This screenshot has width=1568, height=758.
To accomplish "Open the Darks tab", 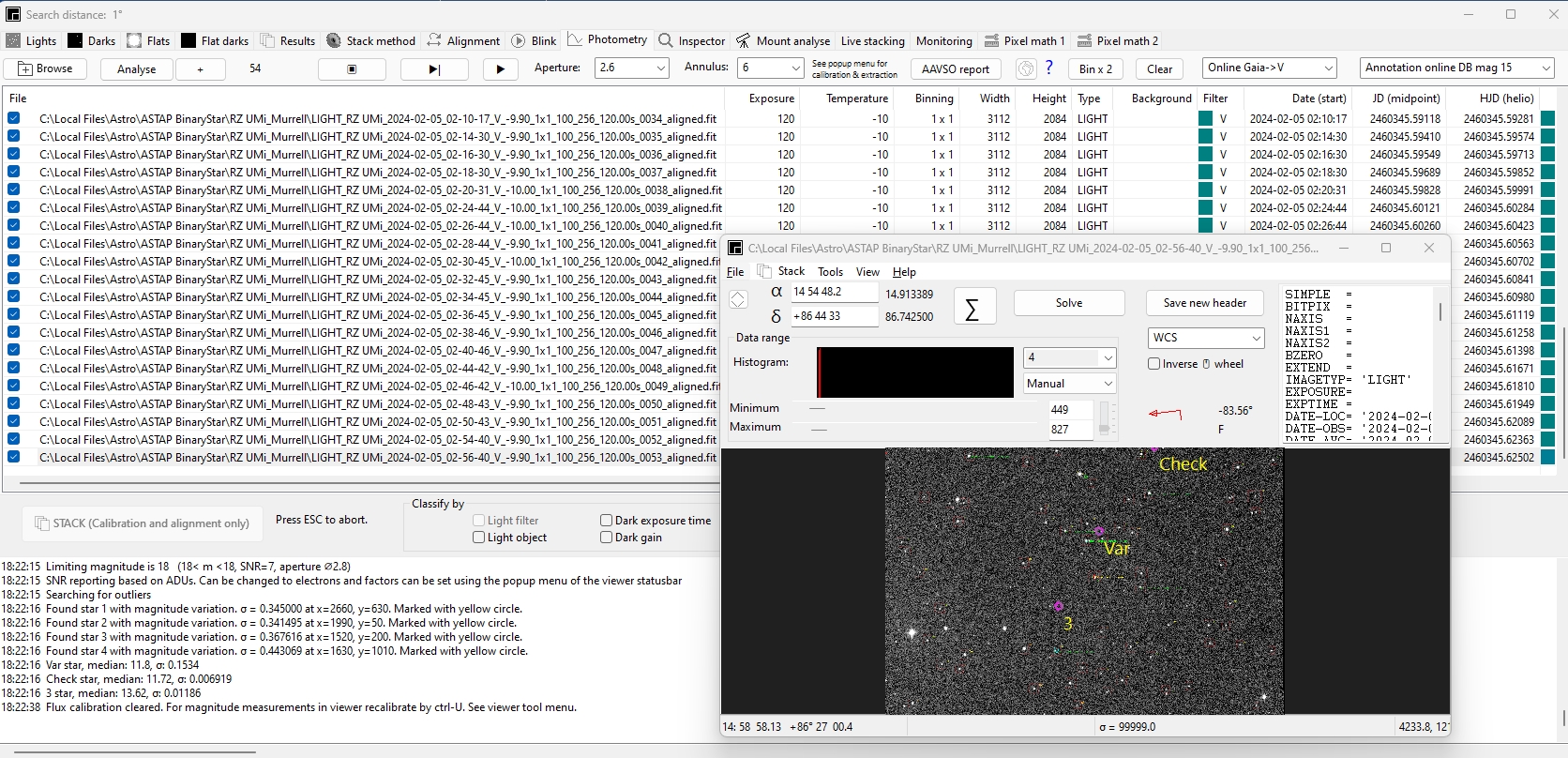I will click(x=92, y=40).
